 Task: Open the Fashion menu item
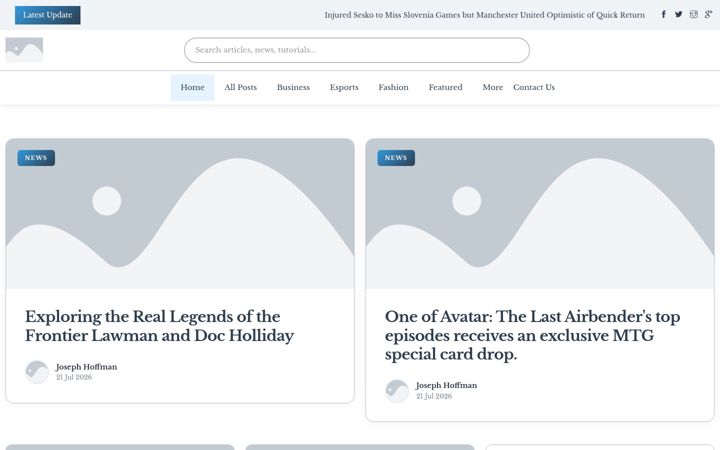point(394,87)
